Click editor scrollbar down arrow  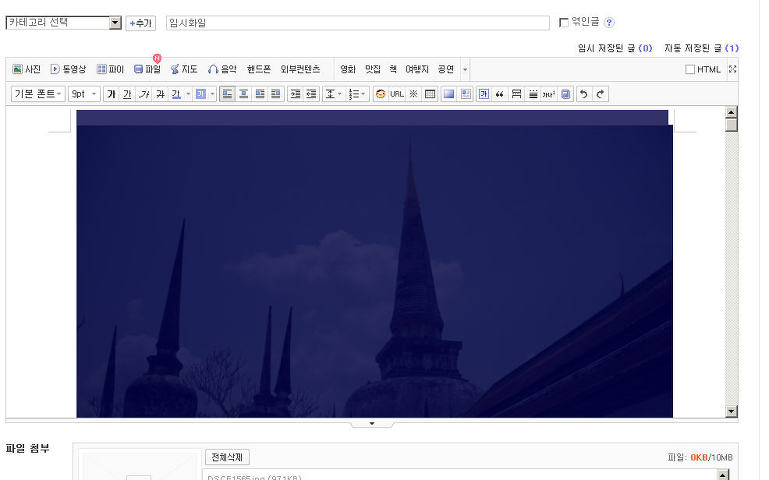pyautogui.click(x=731, y=411)
